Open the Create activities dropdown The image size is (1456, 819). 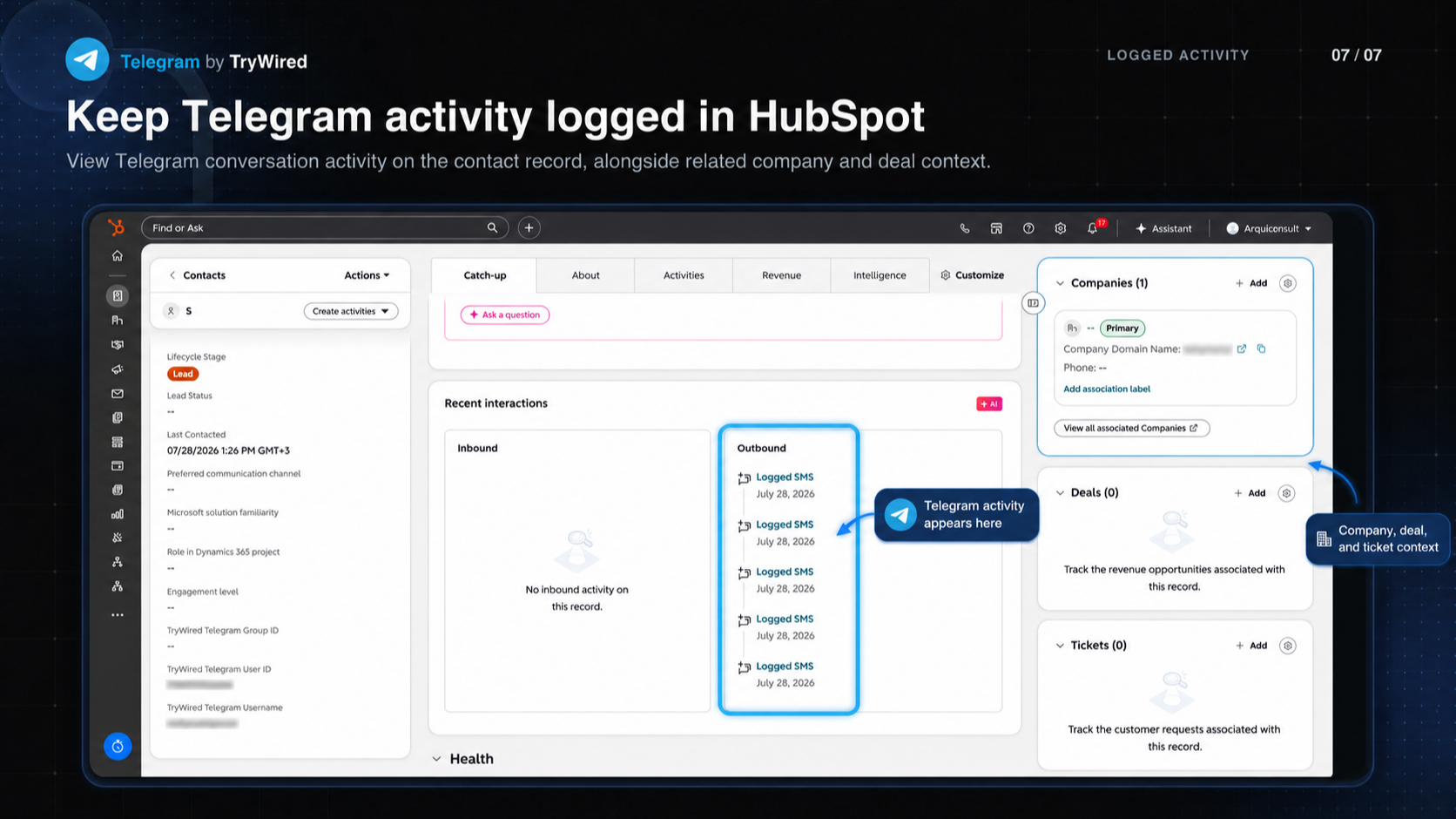(x=351, y=311)
